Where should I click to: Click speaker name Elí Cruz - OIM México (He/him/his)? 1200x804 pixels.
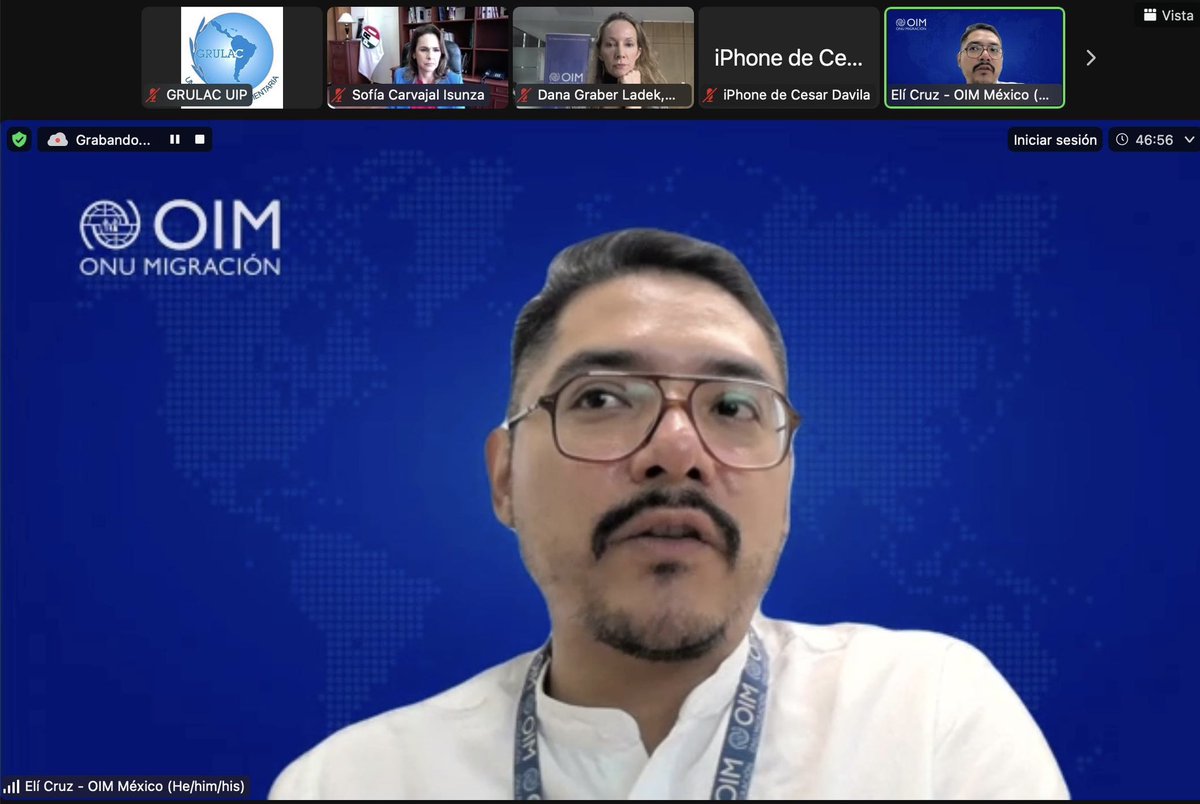click(x=133, y=786)
